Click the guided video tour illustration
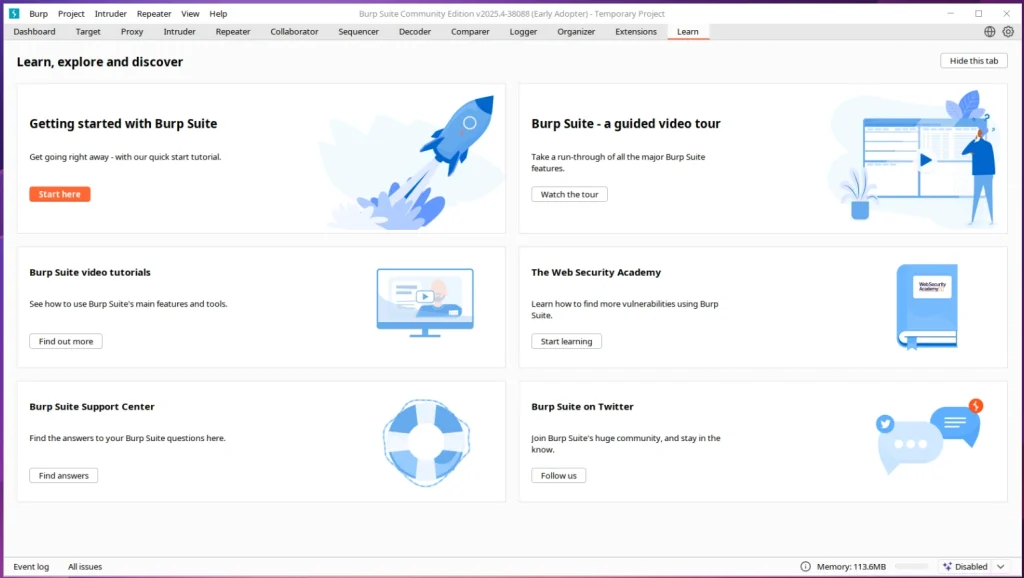 pos(914,158)
